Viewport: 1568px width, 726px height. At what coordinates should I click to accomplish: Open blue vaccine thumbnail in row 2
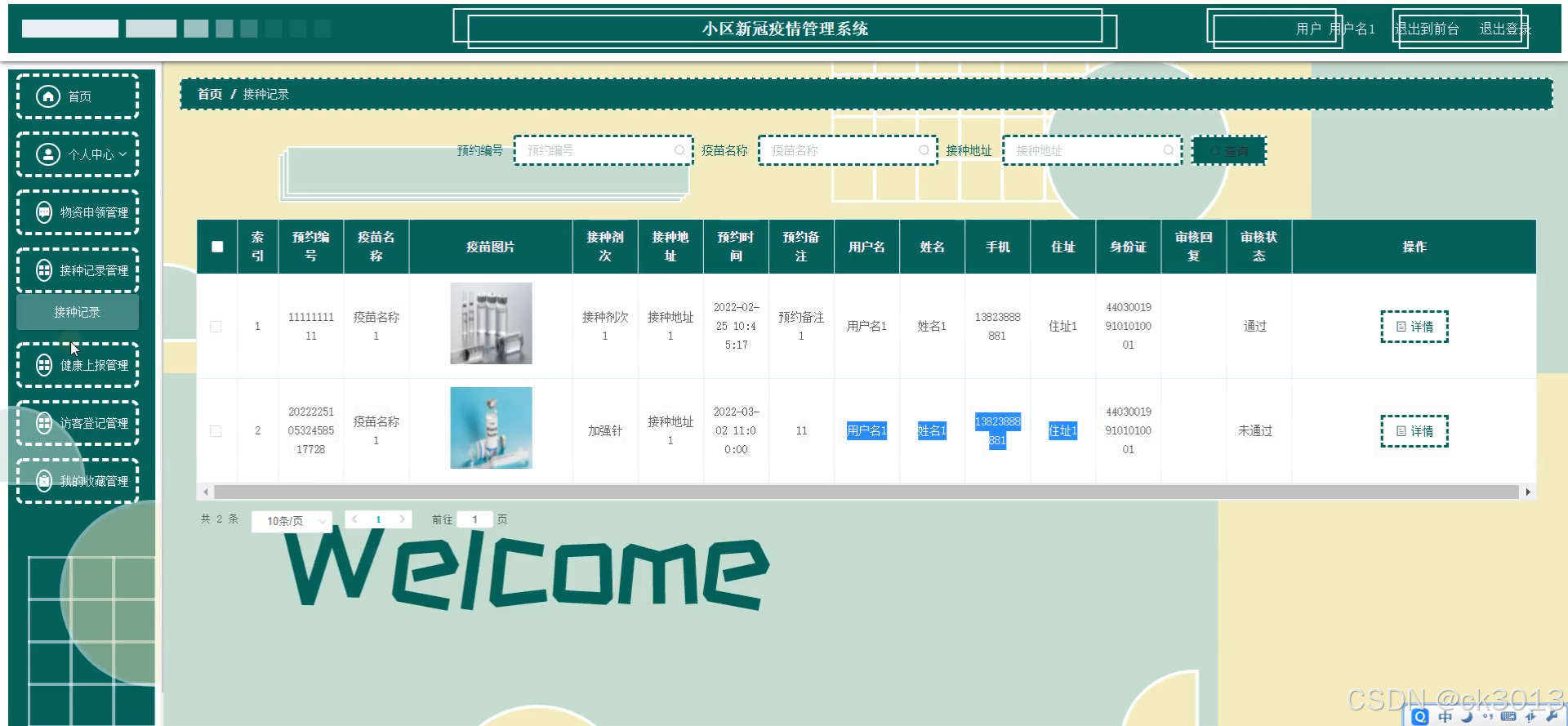pyautogui.click(x=491, y=428)
